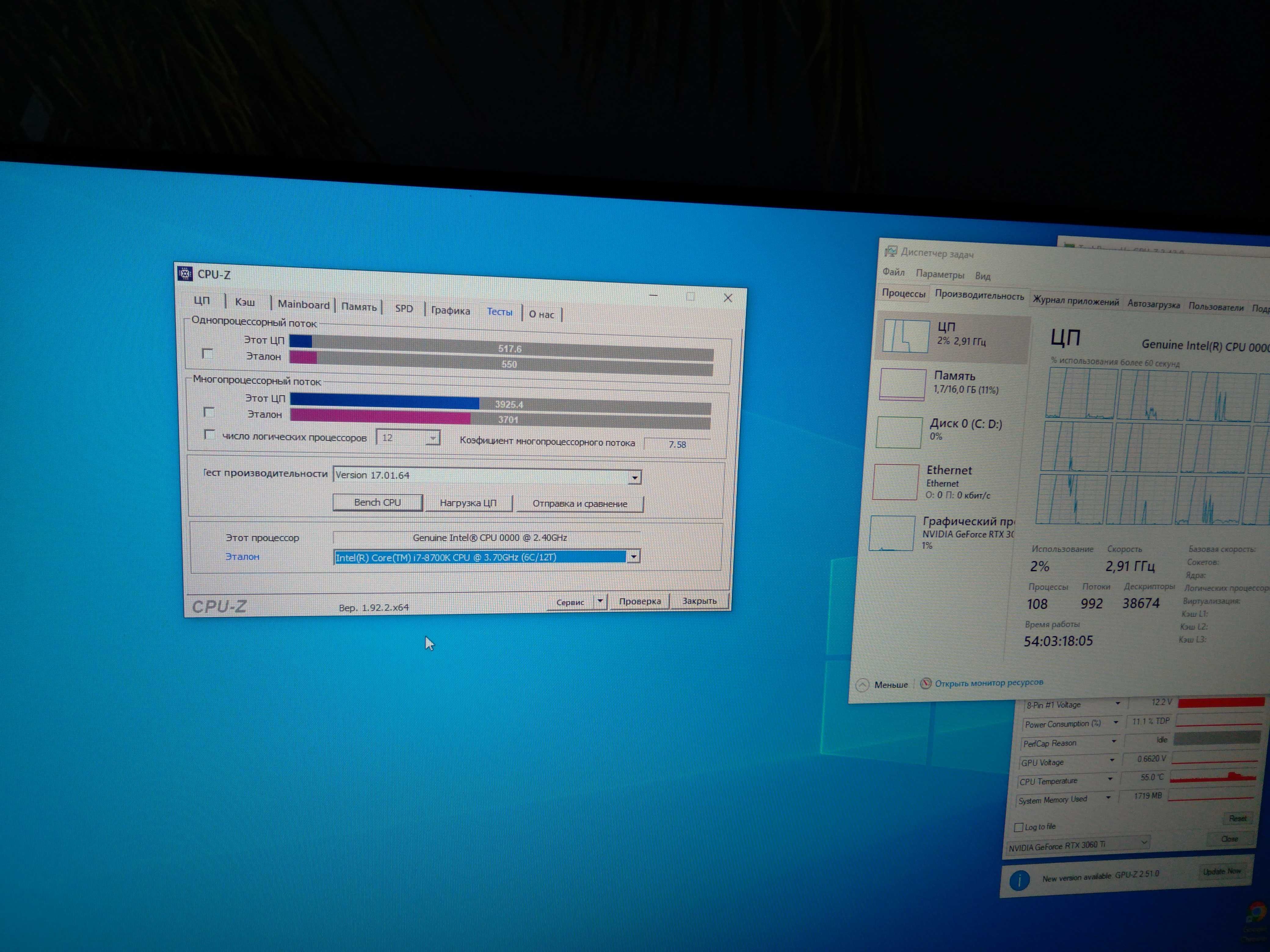Viewport: 1270px width, 952px height.
Task: Open the Power Consumption (%) sensor dropdown
Action: coord(1116,723)
